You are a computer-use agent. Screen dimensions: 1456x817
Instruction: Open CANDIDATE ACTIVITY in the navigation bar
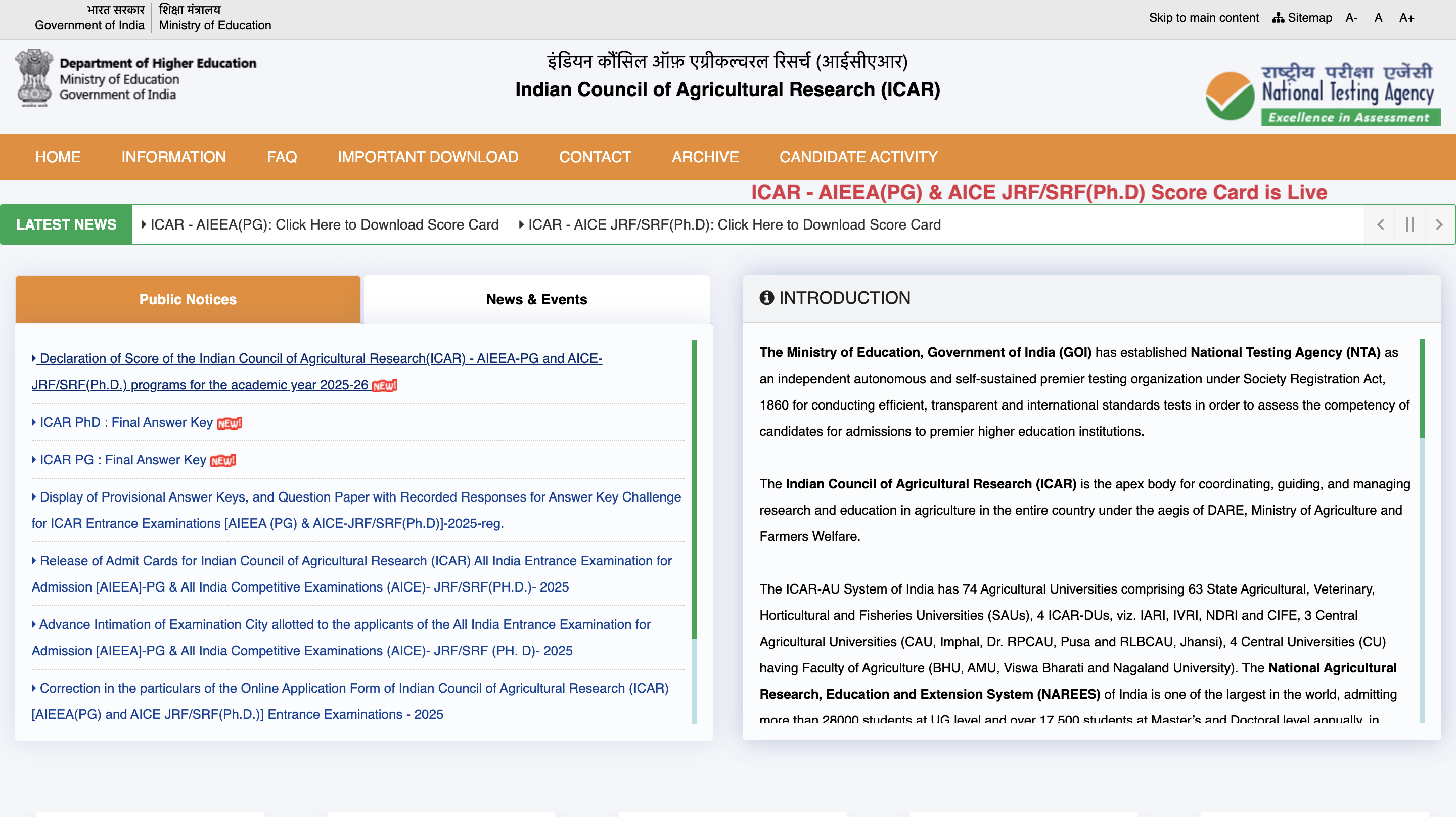[858, 157]
